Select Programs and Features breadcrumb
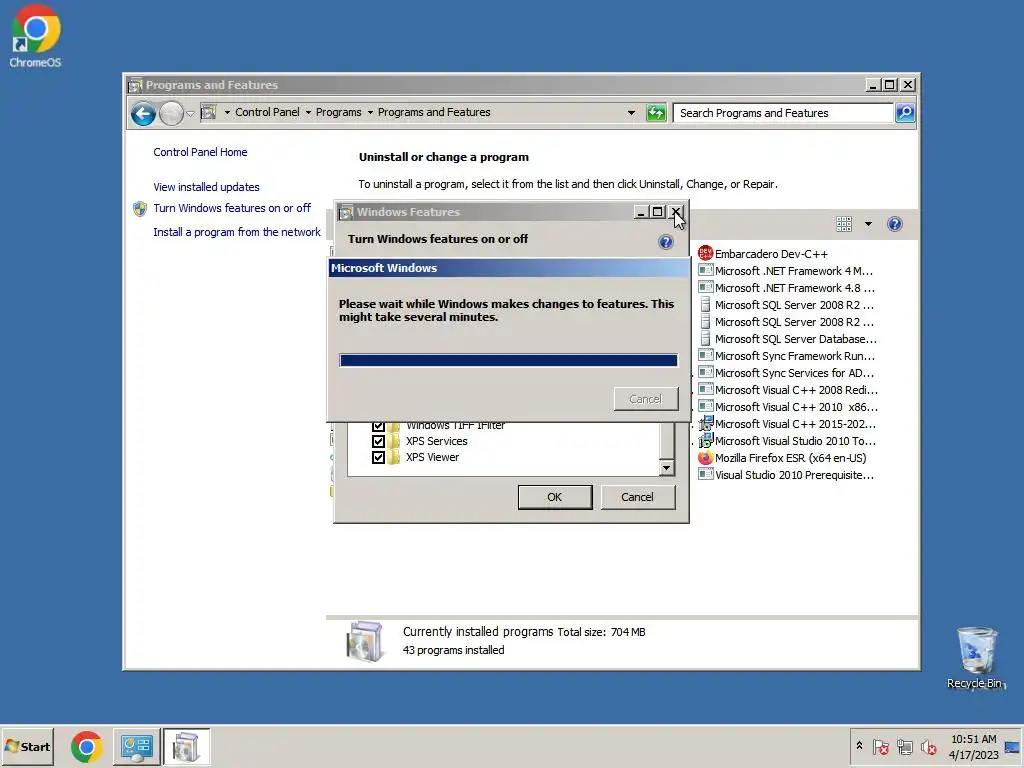Viewport: 1024px width, 768px height. [434, 112]
